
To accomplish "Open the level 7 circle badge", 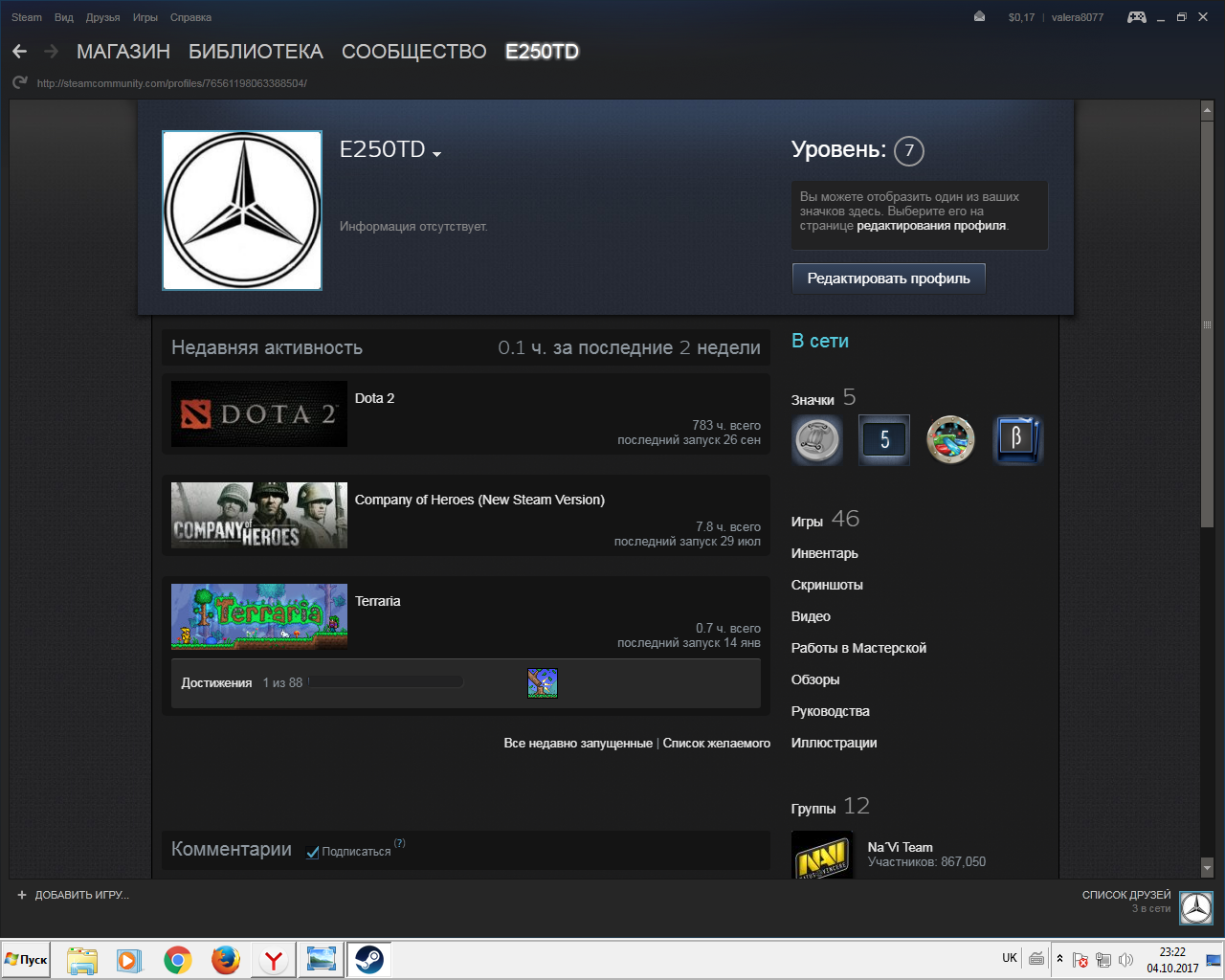I will tap(909, 150).
